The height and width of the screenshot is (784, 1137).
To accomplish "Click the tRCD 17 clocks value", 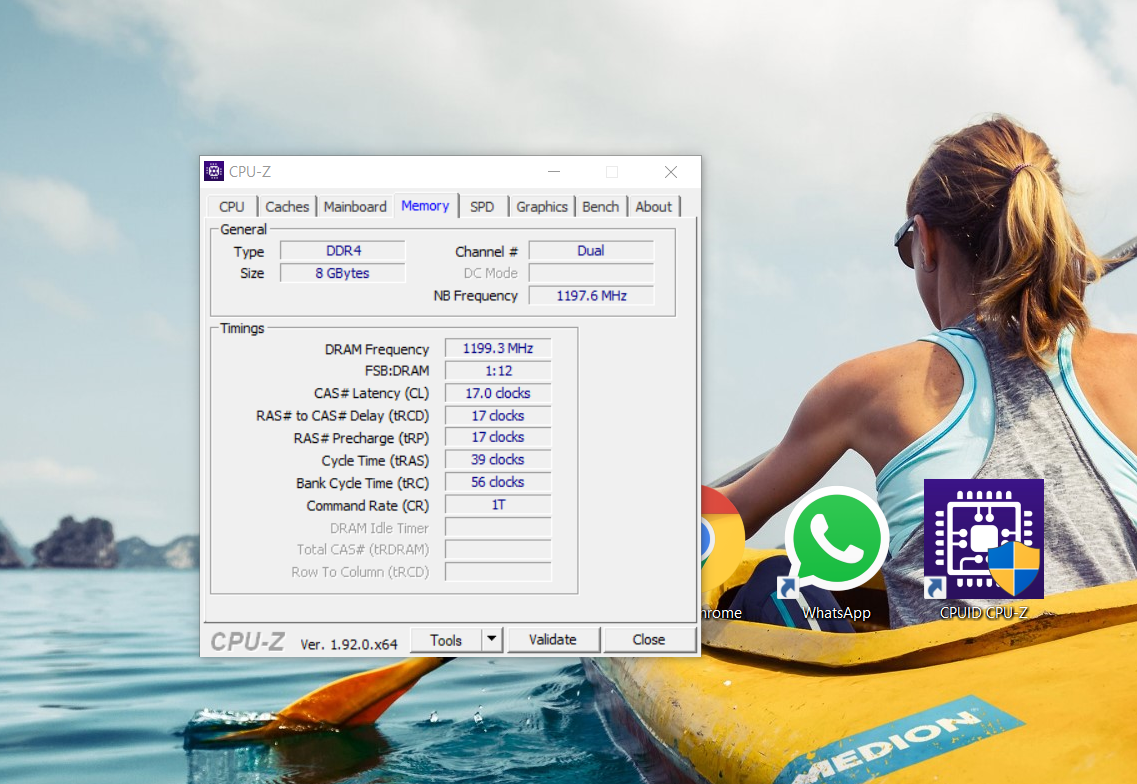I will (498, 416).
